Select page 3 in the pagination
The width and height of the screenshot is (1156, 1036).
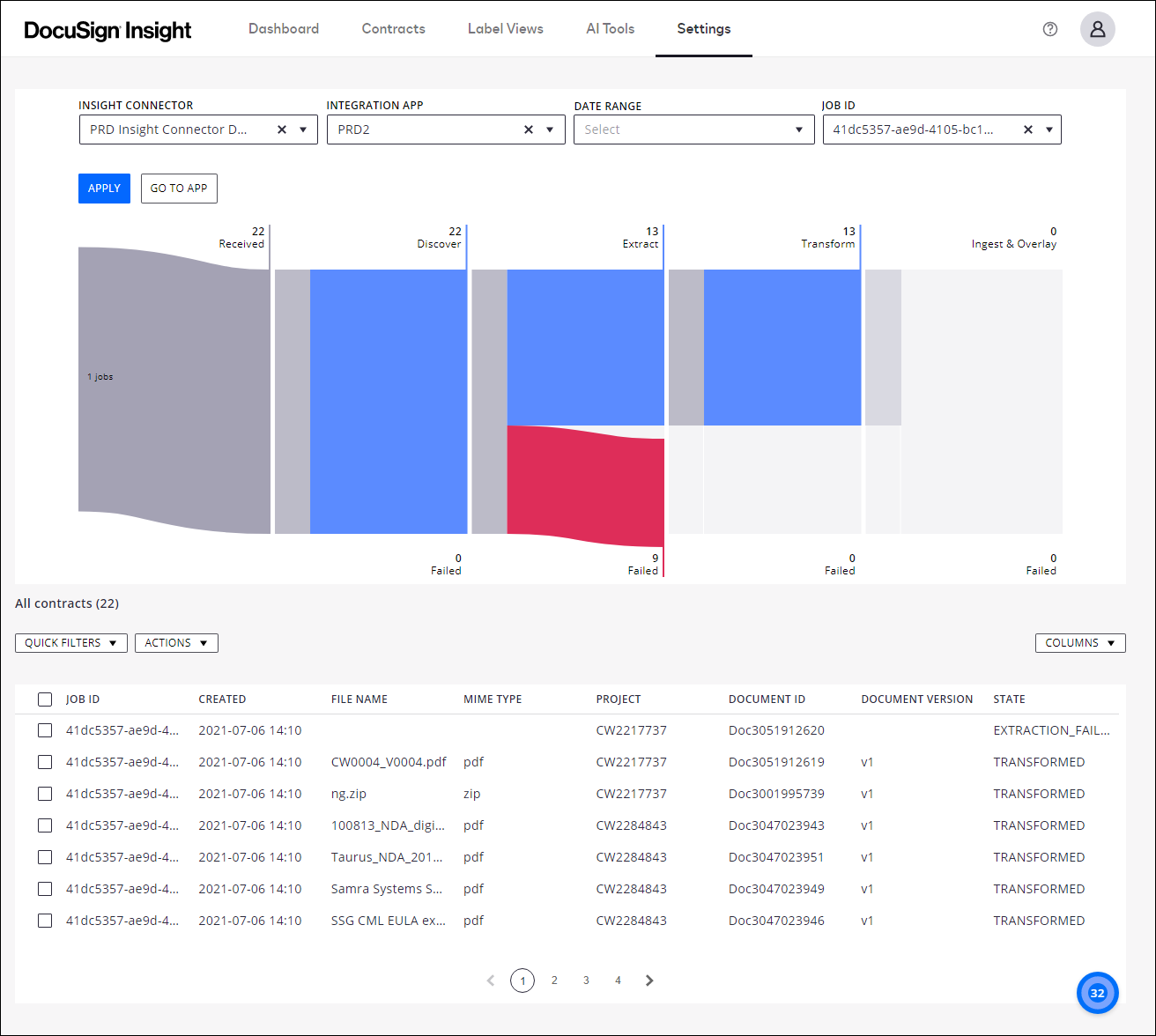click(x=586, y=980)
